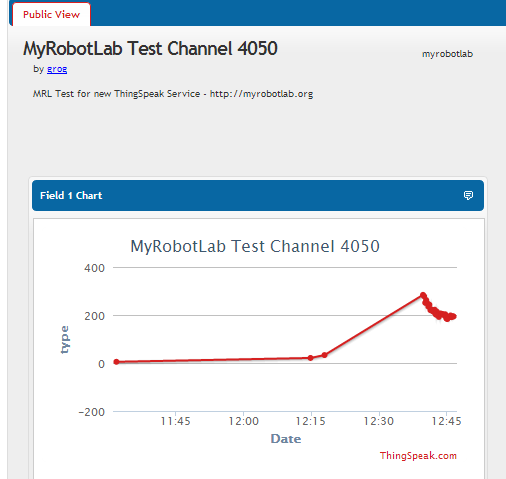Select the first data point near zero
Image resolution: width=506 pixels, height=479 pixels.
pyautogui.click(x=116, y=362)
